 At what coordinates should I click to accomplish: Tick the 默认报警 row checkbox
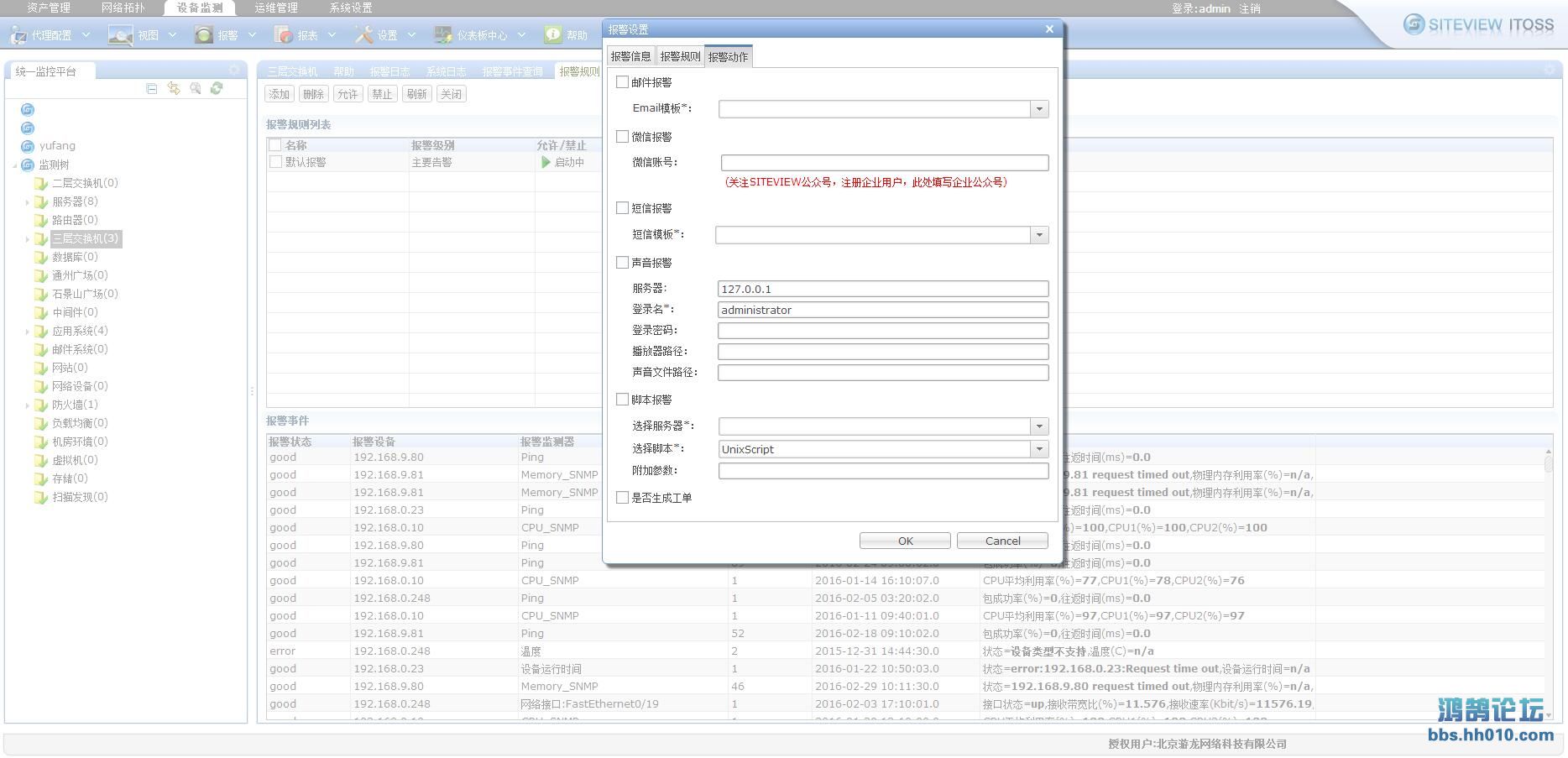pos(275,162)
